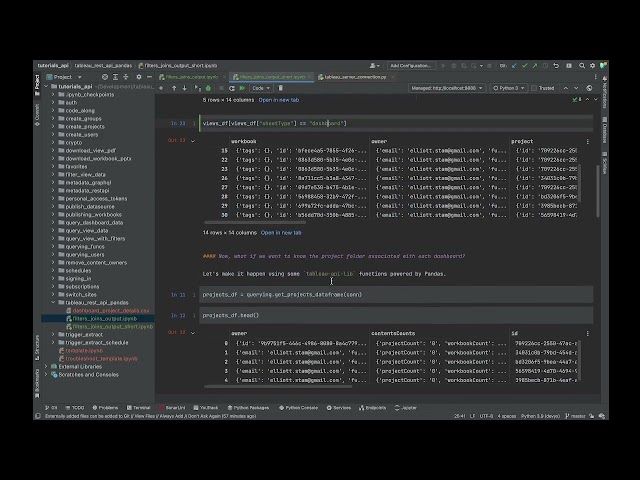The image size is (640, 480).
Task: Click Open in new tab under 14 rows
Action: (281, 233)
